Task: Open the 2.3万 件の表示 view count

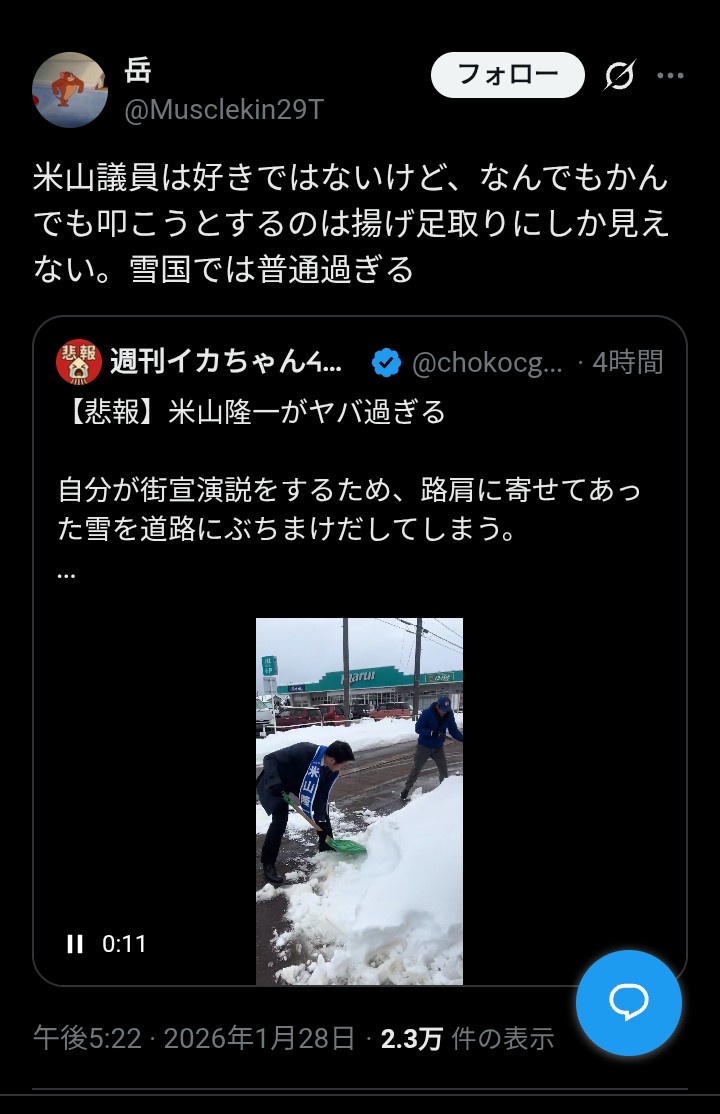Action: click(467, 1039)
